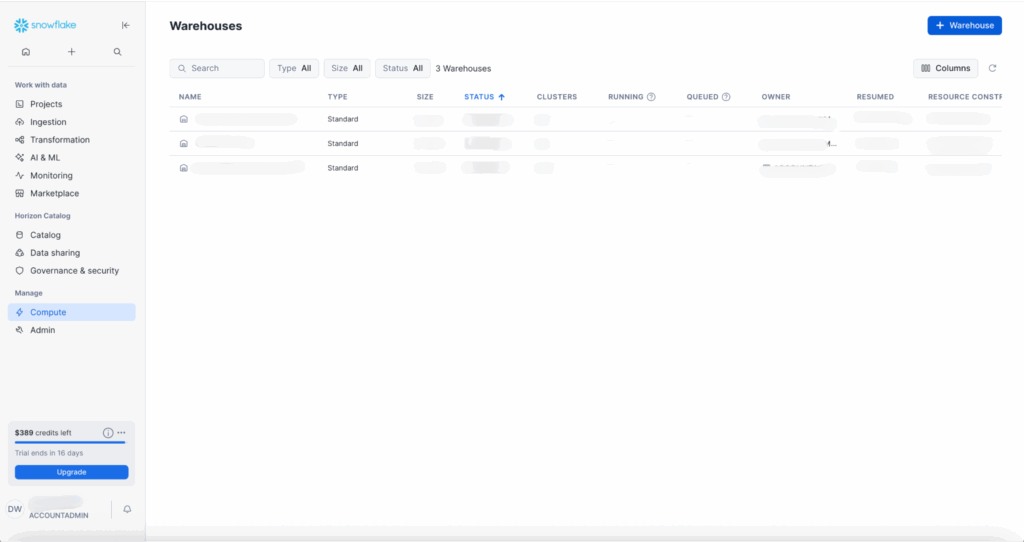Open search via sidebar magnifier icon

pos(117,52)
